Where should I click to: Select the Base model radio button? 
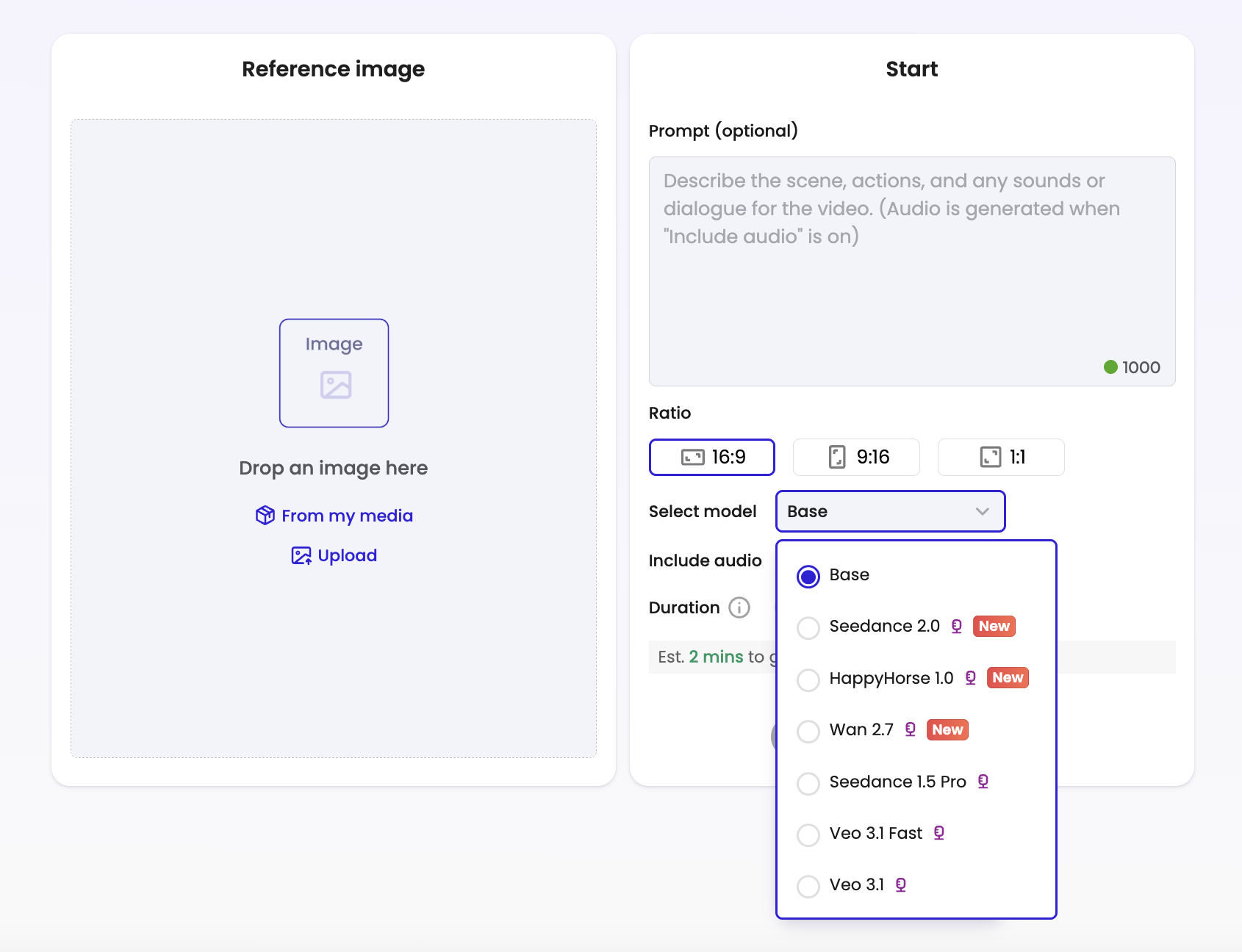tap(808, 577)
